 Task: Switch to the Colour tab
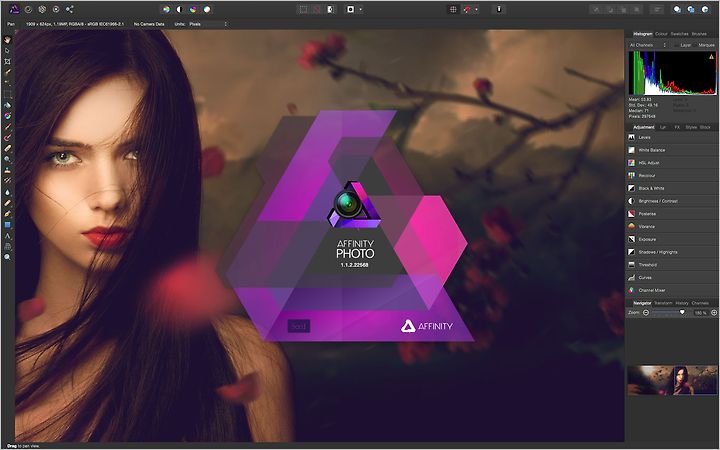pyautogui.click(x=661, y=34)
